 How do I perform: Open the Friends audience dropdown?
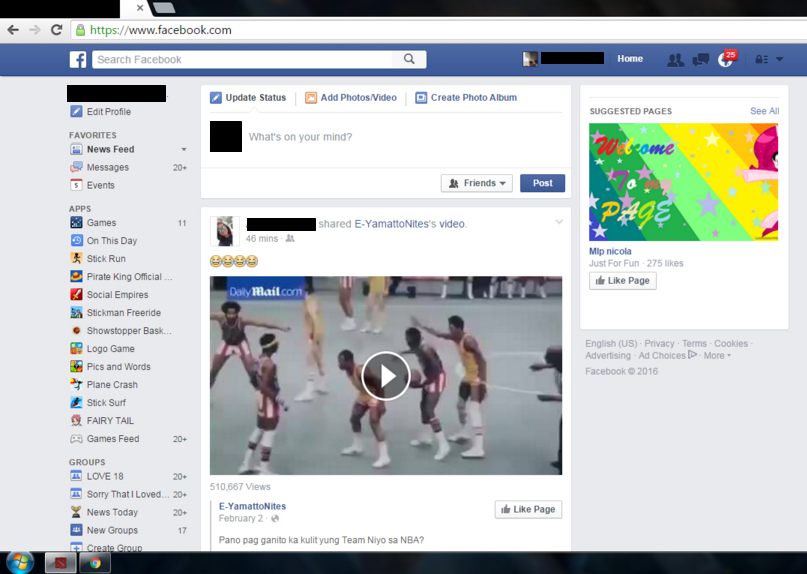pos(477,183)
